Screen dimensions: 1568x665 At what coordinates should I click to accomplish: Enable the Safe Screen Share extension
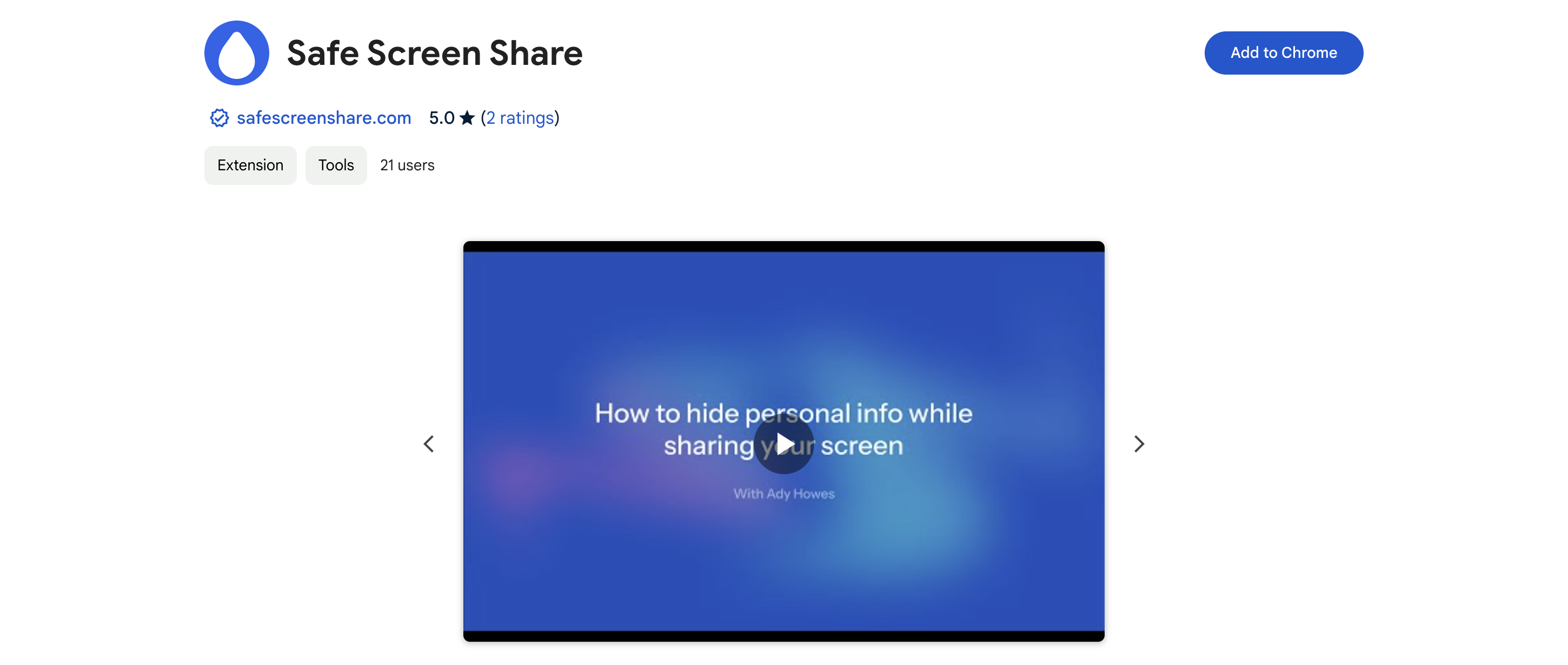(x=1283, y=52)
